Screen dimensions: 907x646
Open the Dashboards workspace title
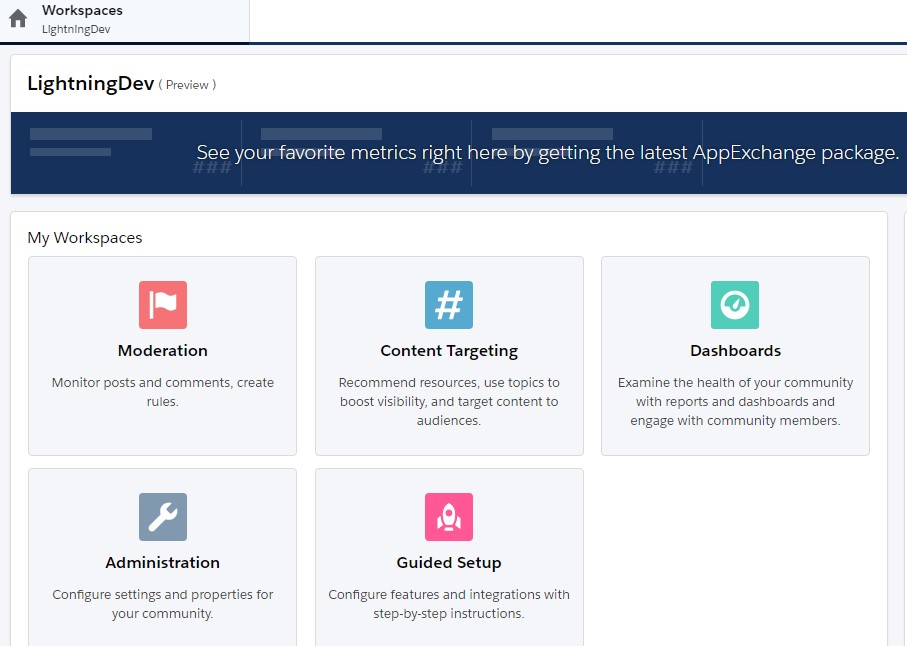coord(735,351)
